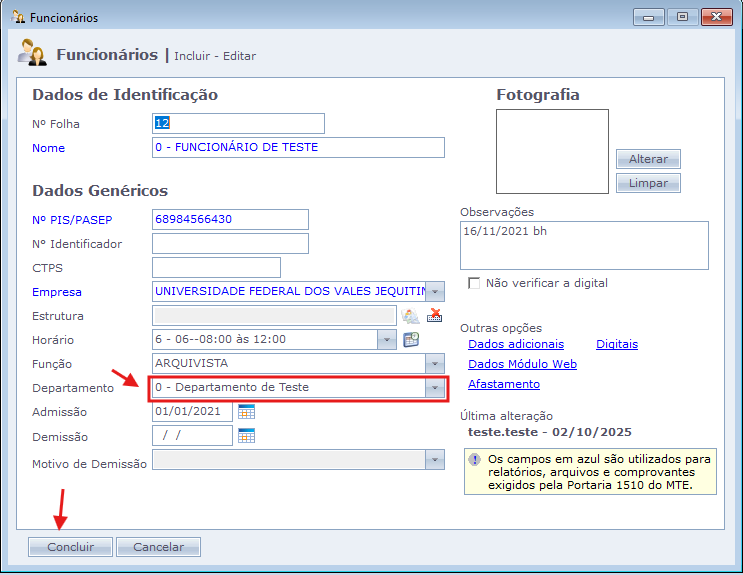Click Alterar to change the photo
This screenshot has height=575, width=743.
(648, 159)
